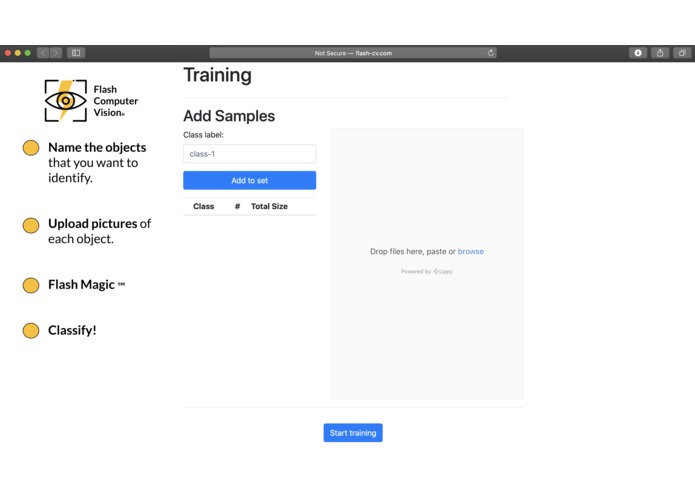Minimize the window with the yellow button
The image size is (695, 494).
click(18, 53)
